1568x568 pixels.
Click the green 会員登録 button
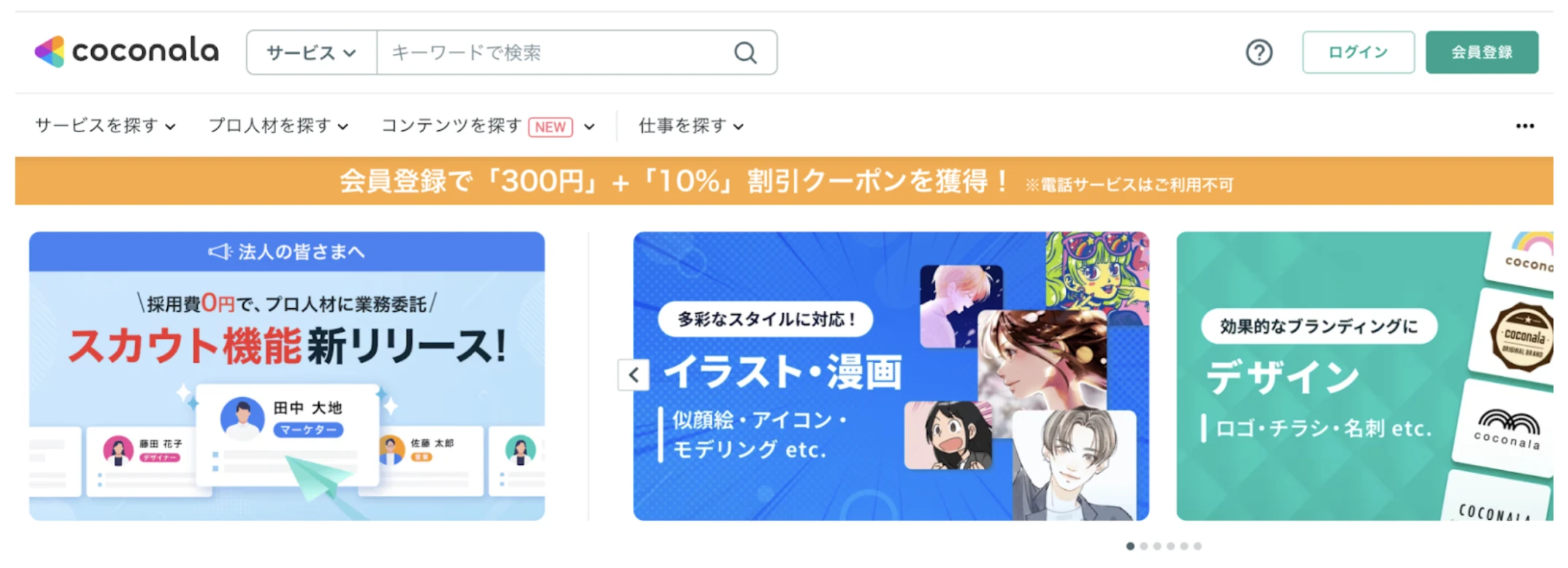1482,53
